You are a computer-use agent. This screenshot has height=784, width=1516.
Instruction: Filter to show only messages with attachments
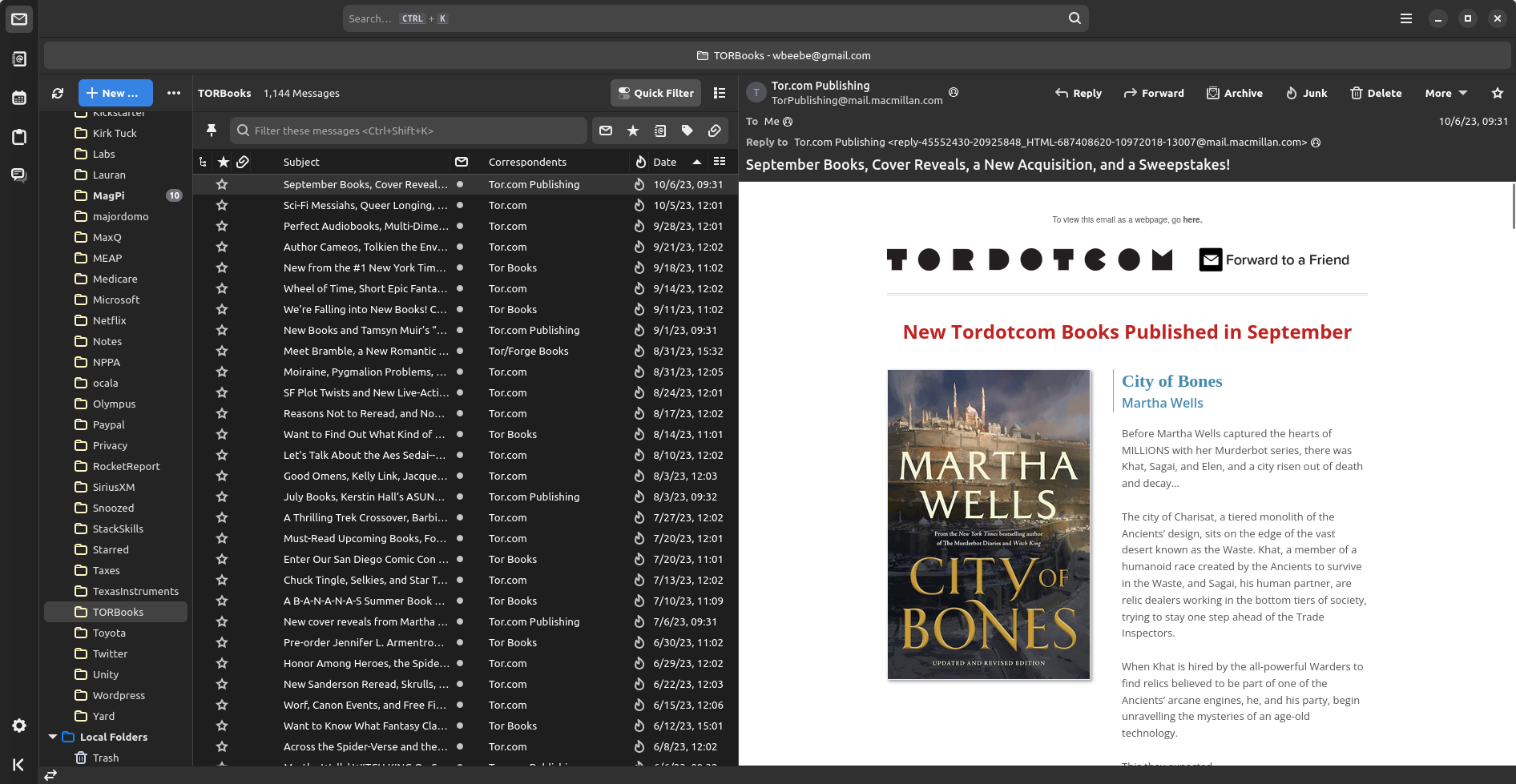715,131
